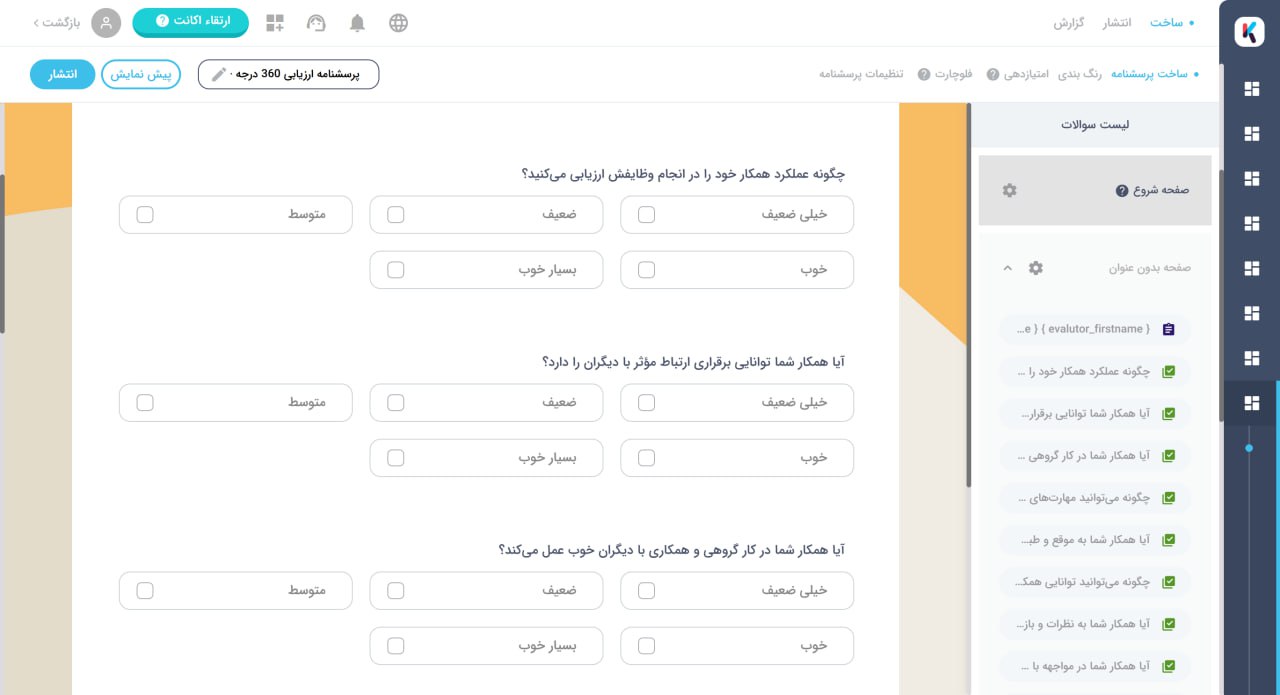
Task: Check بسیار خوب for the second question
Action: point(395,458)
